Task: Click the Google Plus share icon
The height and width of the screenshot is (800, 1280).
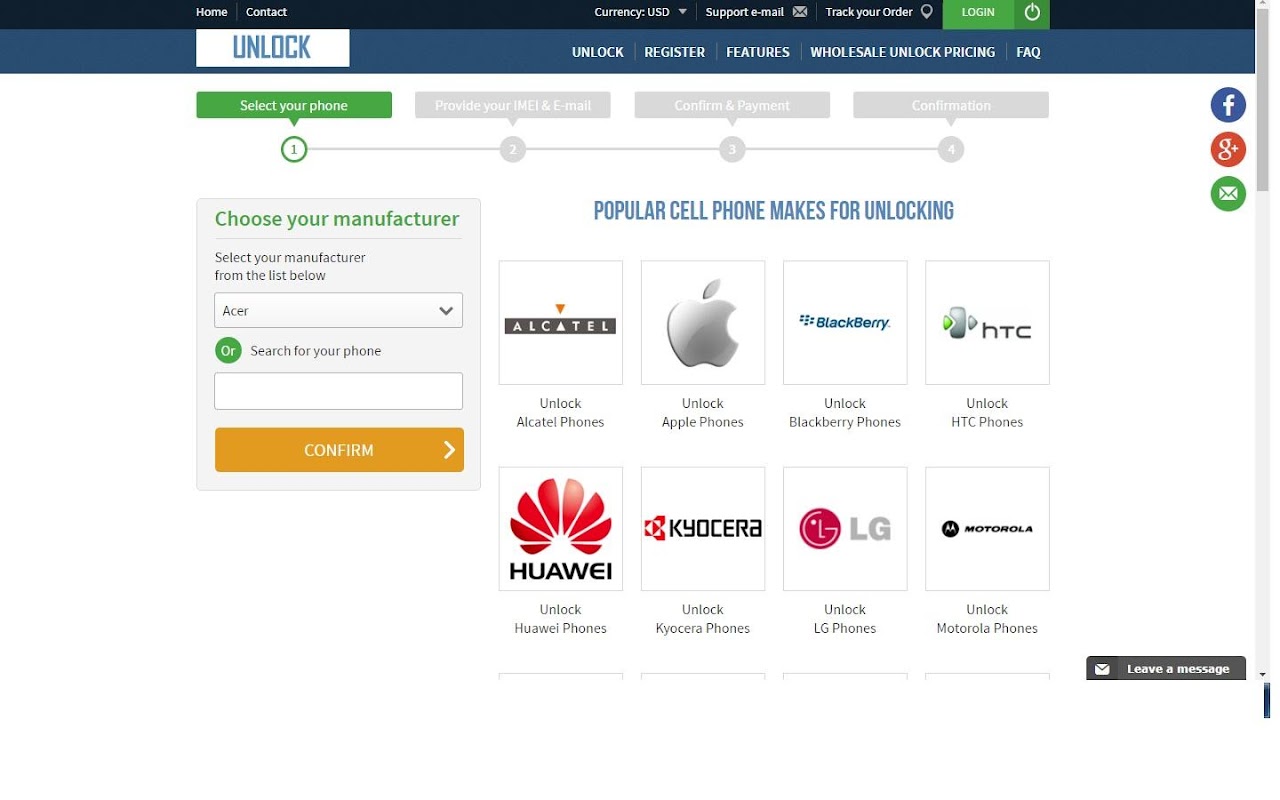Action: [1228, 149]
